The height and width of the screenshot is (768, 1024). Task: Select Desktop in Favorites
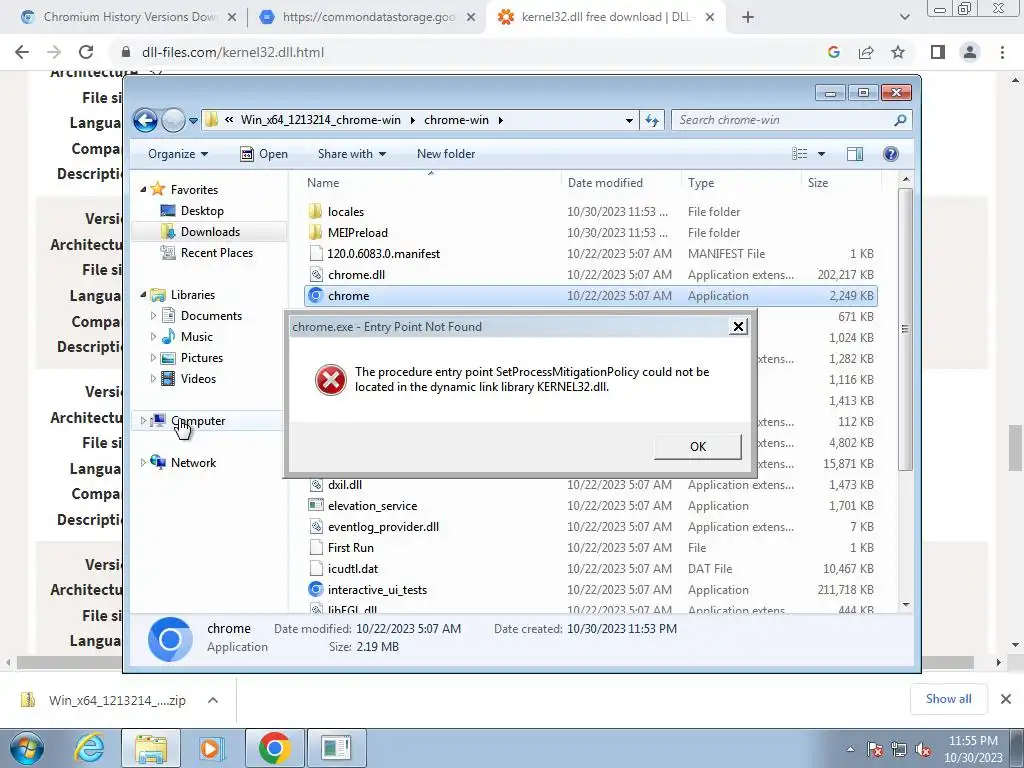click(x=202, y=211)
